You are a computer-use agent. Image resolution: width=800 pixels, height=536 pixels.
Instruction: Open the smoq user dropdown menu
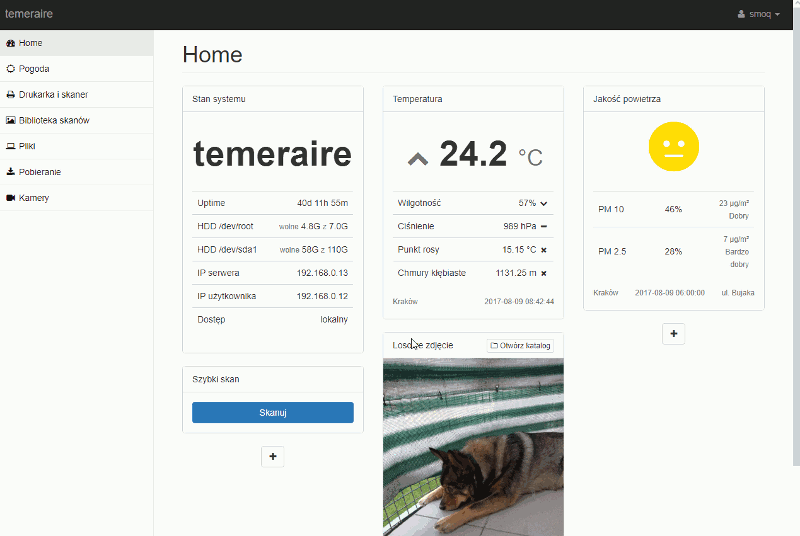tap(758, 15)
